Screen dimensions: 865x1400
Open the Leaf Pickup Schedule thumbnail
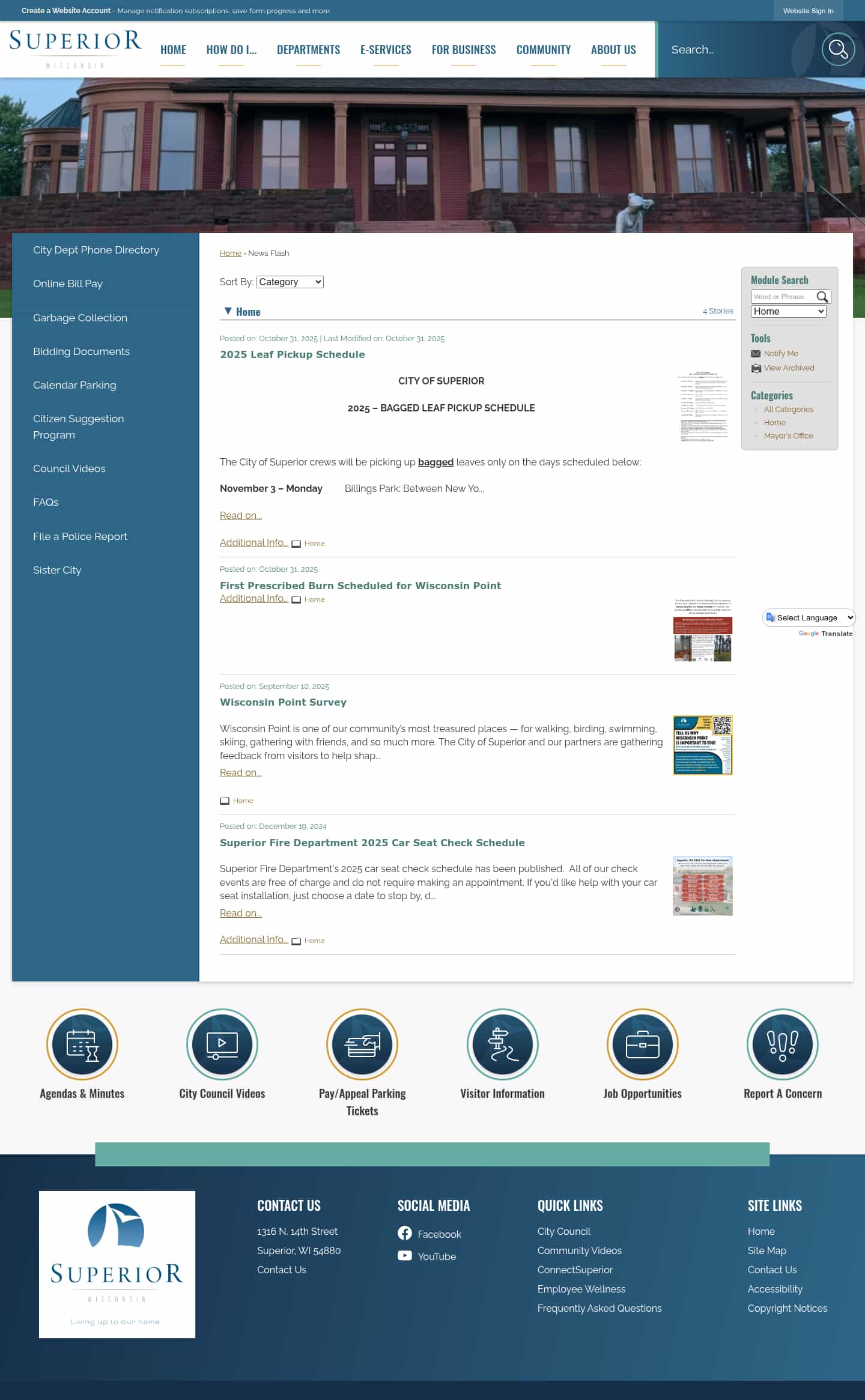(x=703, y=407)
